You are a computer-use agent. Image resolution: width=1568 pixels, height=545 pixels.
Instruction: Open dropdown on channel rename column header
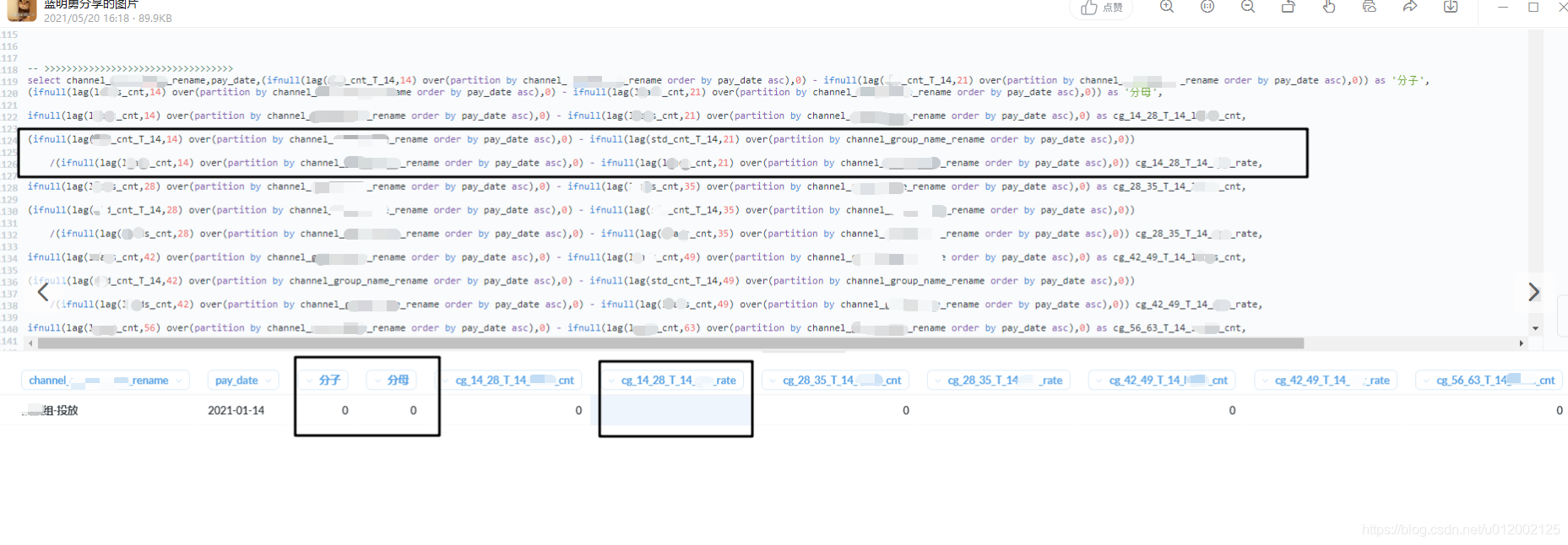tap(180, 380)
